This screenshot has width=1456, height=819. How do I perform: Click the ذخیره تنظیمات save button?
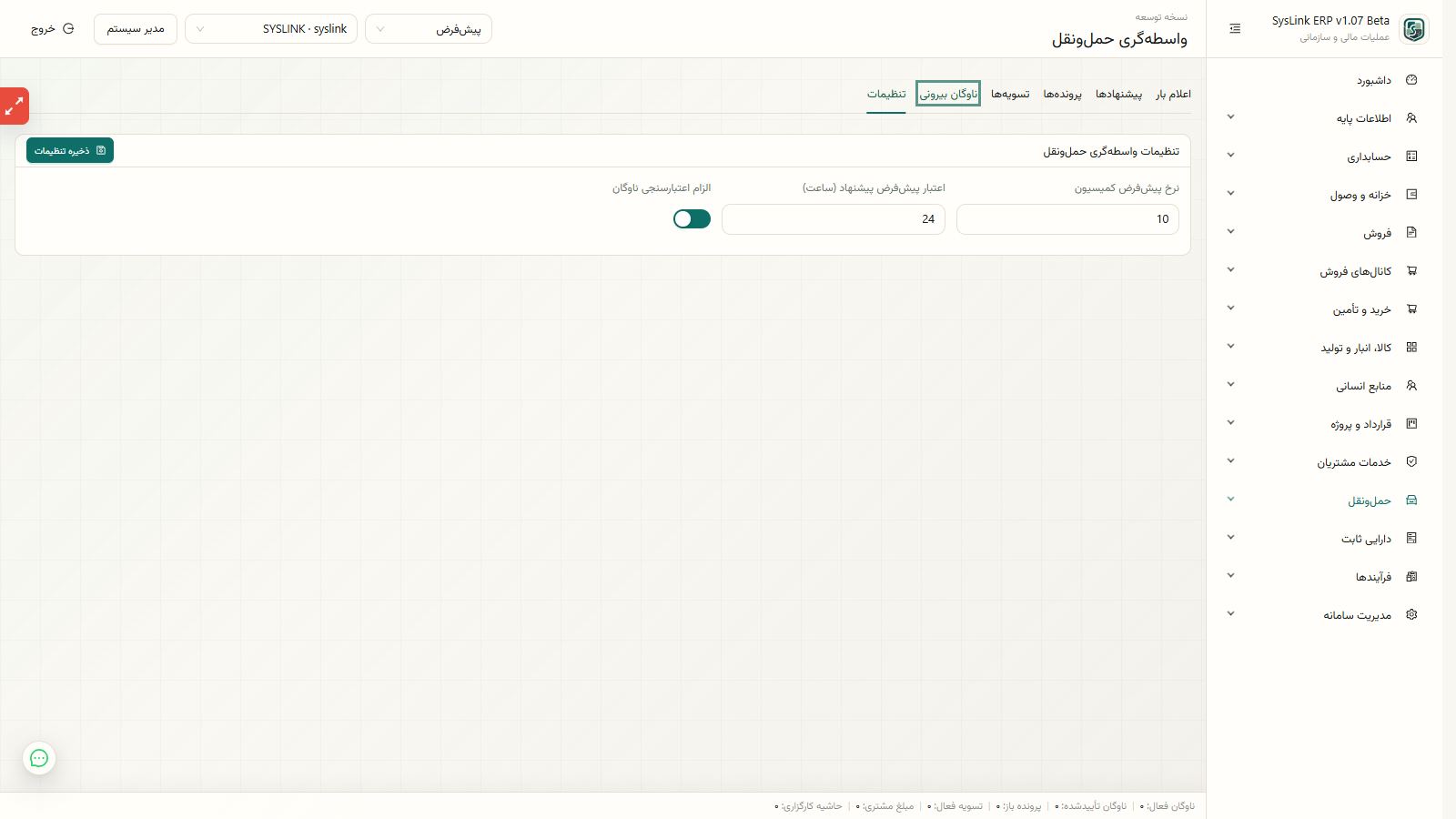70,151
